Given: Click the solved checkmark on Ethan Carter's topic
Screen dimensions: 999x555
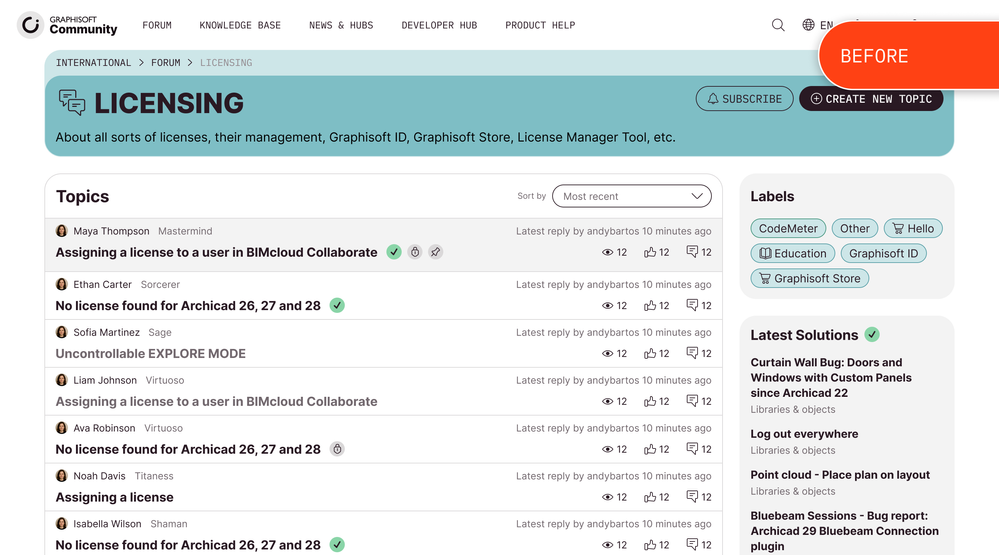Looking at the screenshot, I should (x=337, y=306).
